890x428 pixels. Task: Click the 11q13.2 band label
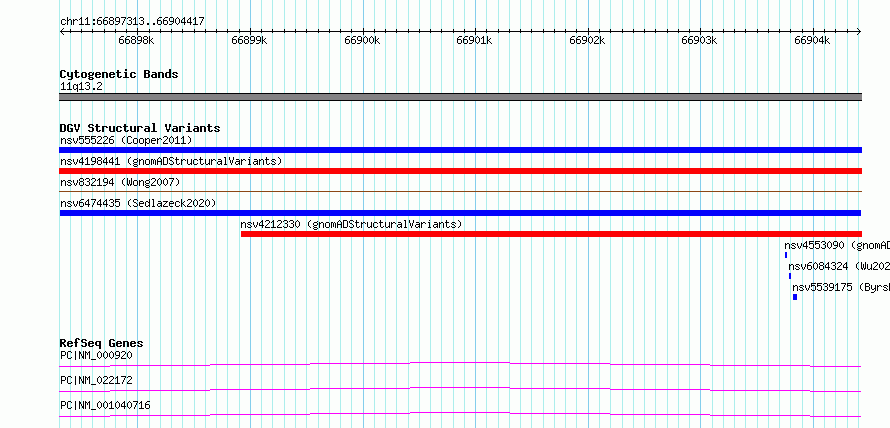[81, 87]
